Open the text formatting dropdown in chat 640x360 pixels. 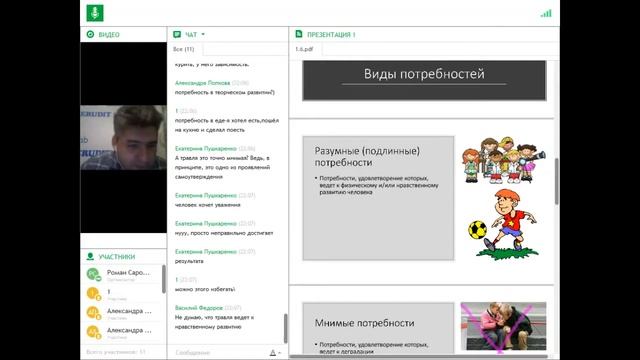click(x=275, y=353)
